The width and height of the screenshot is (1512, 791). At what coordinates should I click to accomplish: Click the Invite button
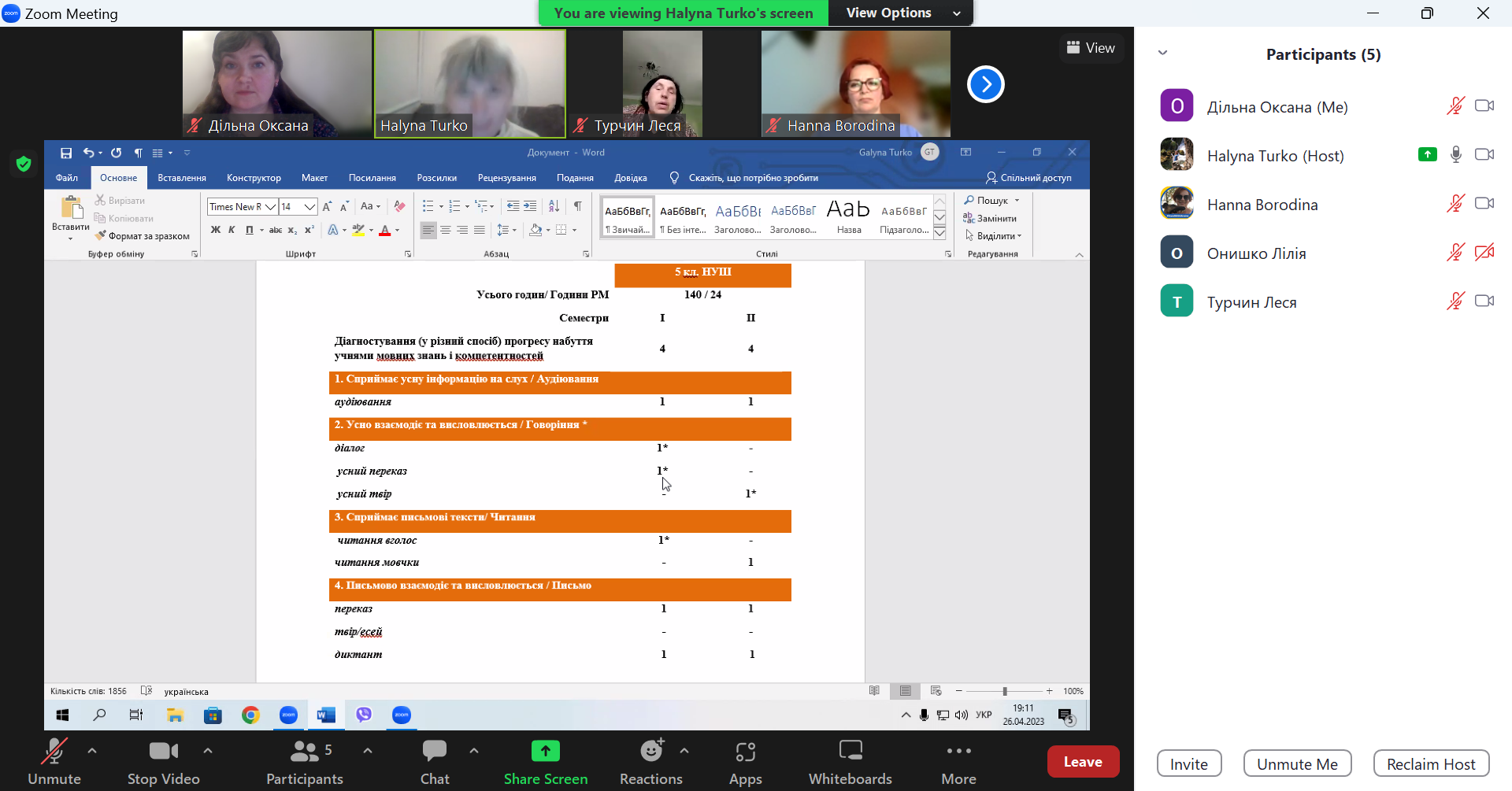pos(1188,763)
